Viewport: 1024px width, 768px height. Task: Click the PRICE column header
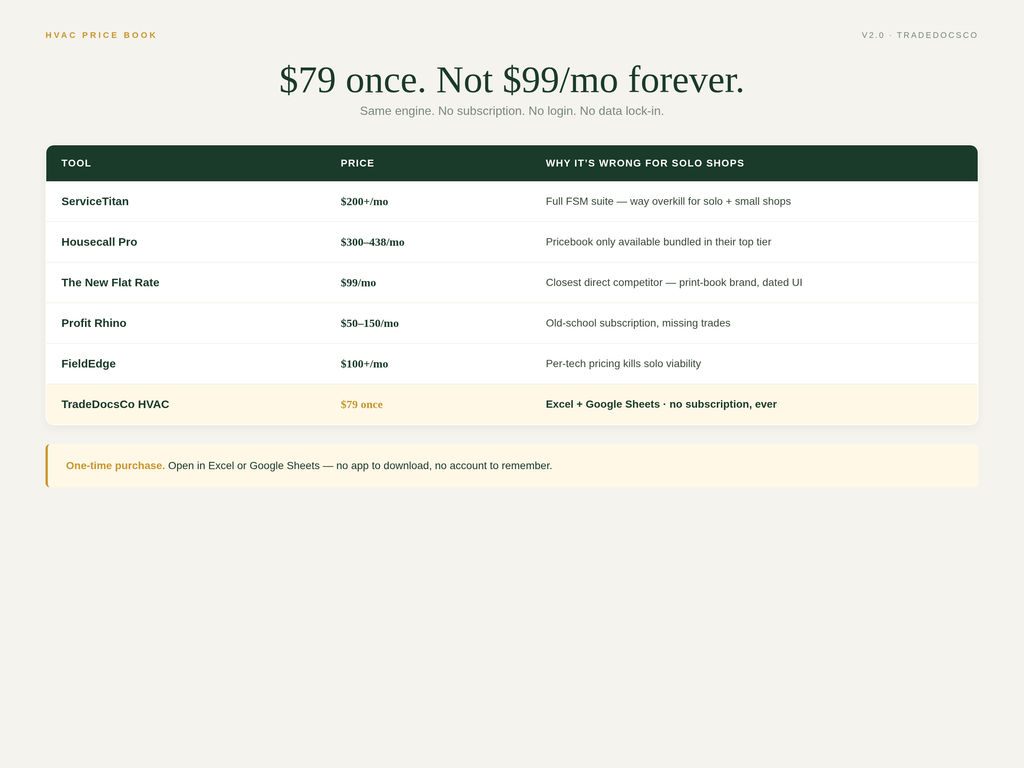357,163
